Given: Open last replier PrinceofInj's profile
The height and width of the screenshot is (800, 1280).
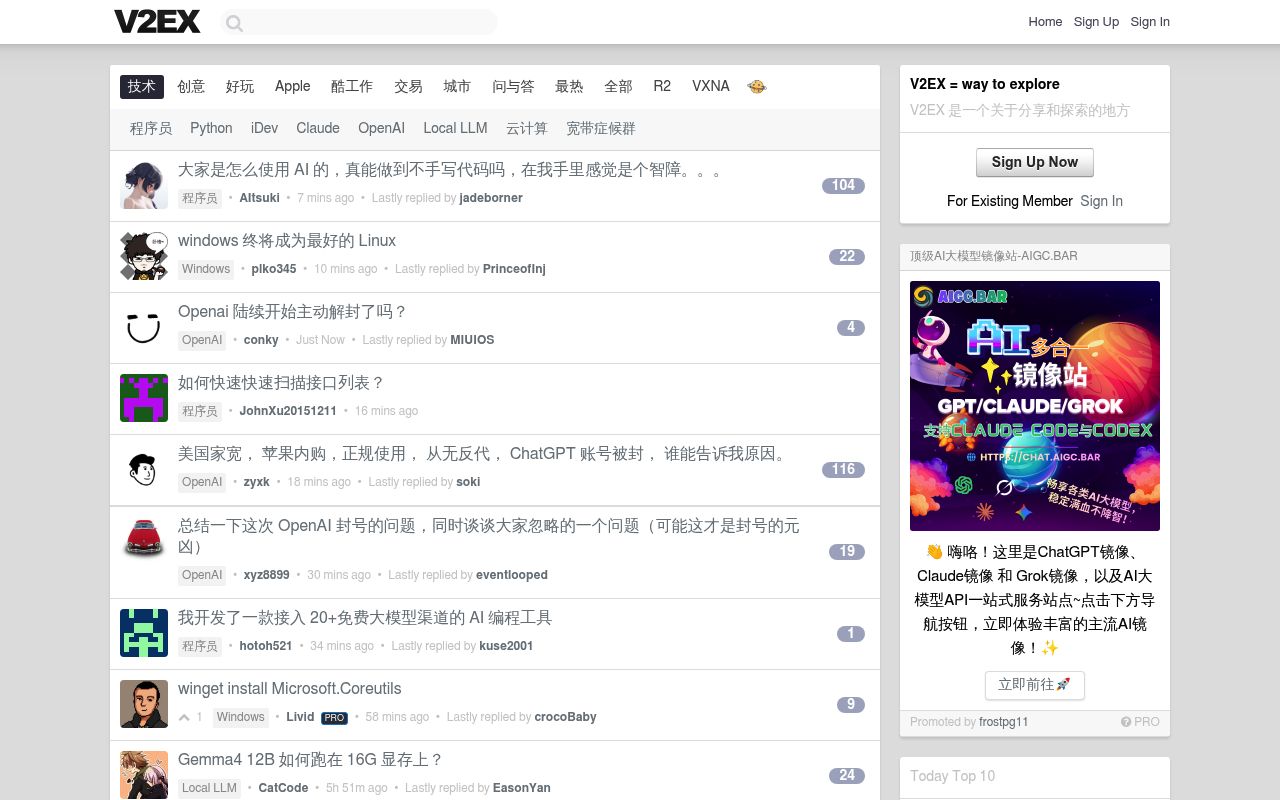Looking at the screenshot, I should (x=514, y=269).
